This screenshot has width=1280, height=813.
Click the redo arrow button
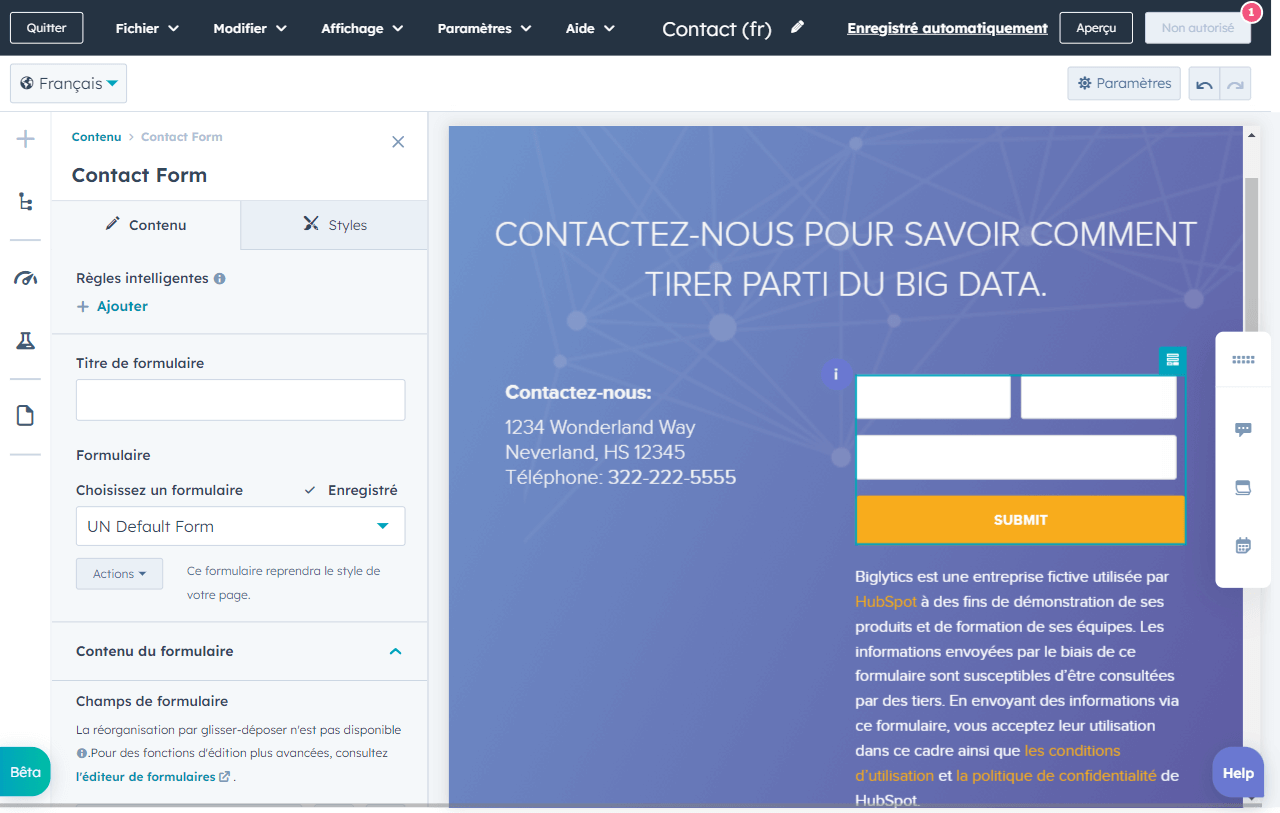click(x=1236, y=85)
